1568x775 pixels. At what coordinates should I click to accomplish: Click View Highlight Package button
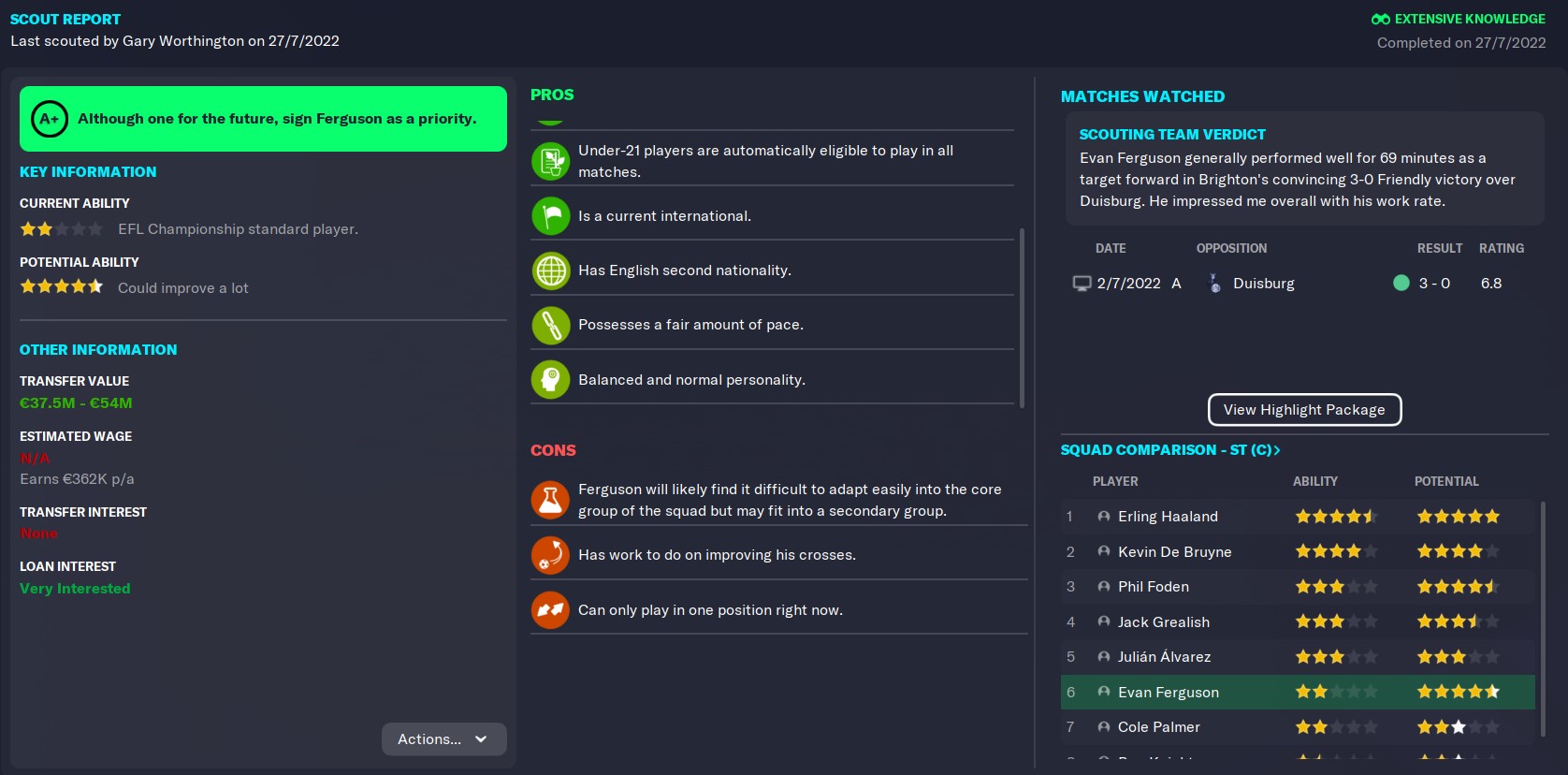1304,410
